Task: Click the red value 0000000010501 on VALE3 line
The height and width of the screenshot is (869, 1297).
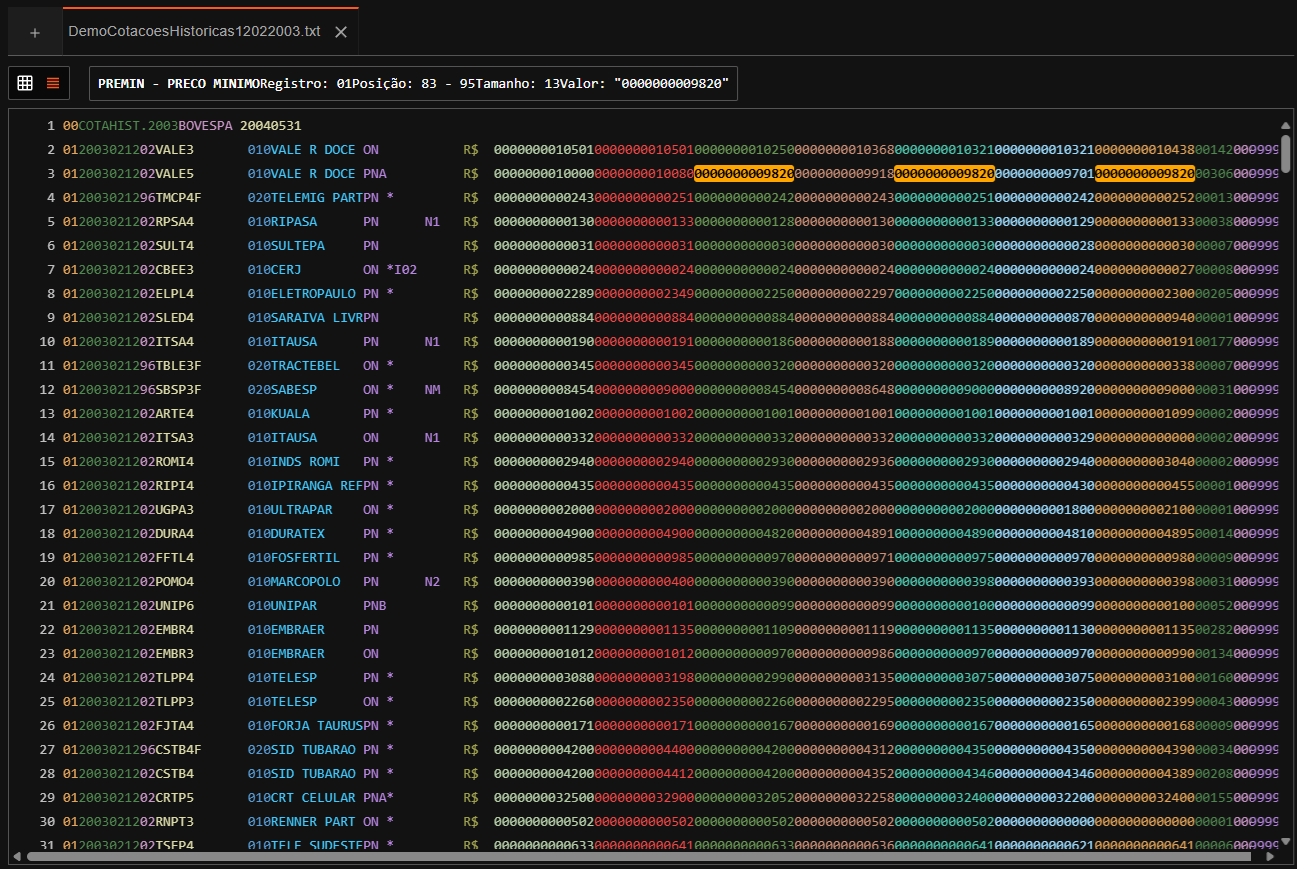Action: tap(644, 150)
